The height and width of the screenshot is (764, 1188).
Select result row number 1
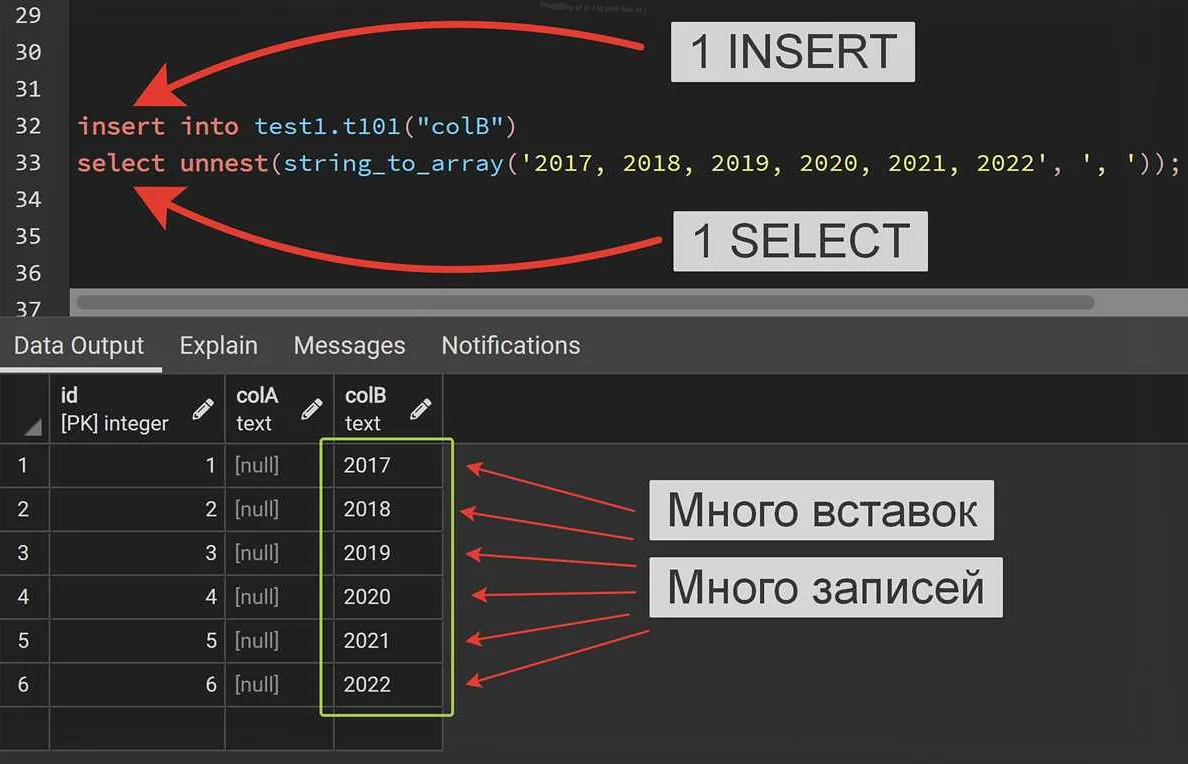click(x=24, y=465)
